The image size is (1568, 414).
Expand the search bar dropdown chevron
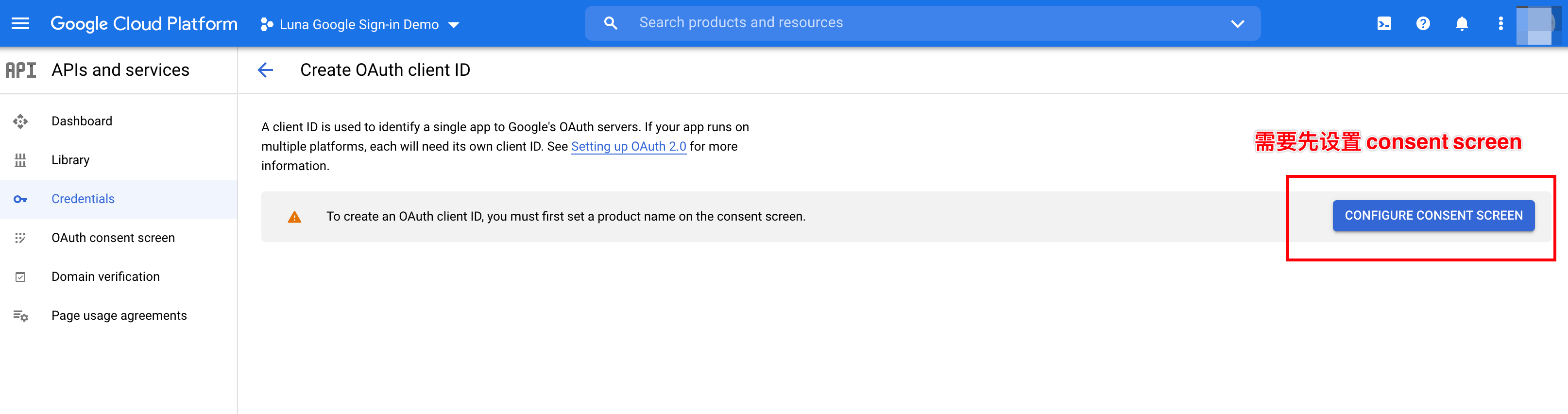1238,24
